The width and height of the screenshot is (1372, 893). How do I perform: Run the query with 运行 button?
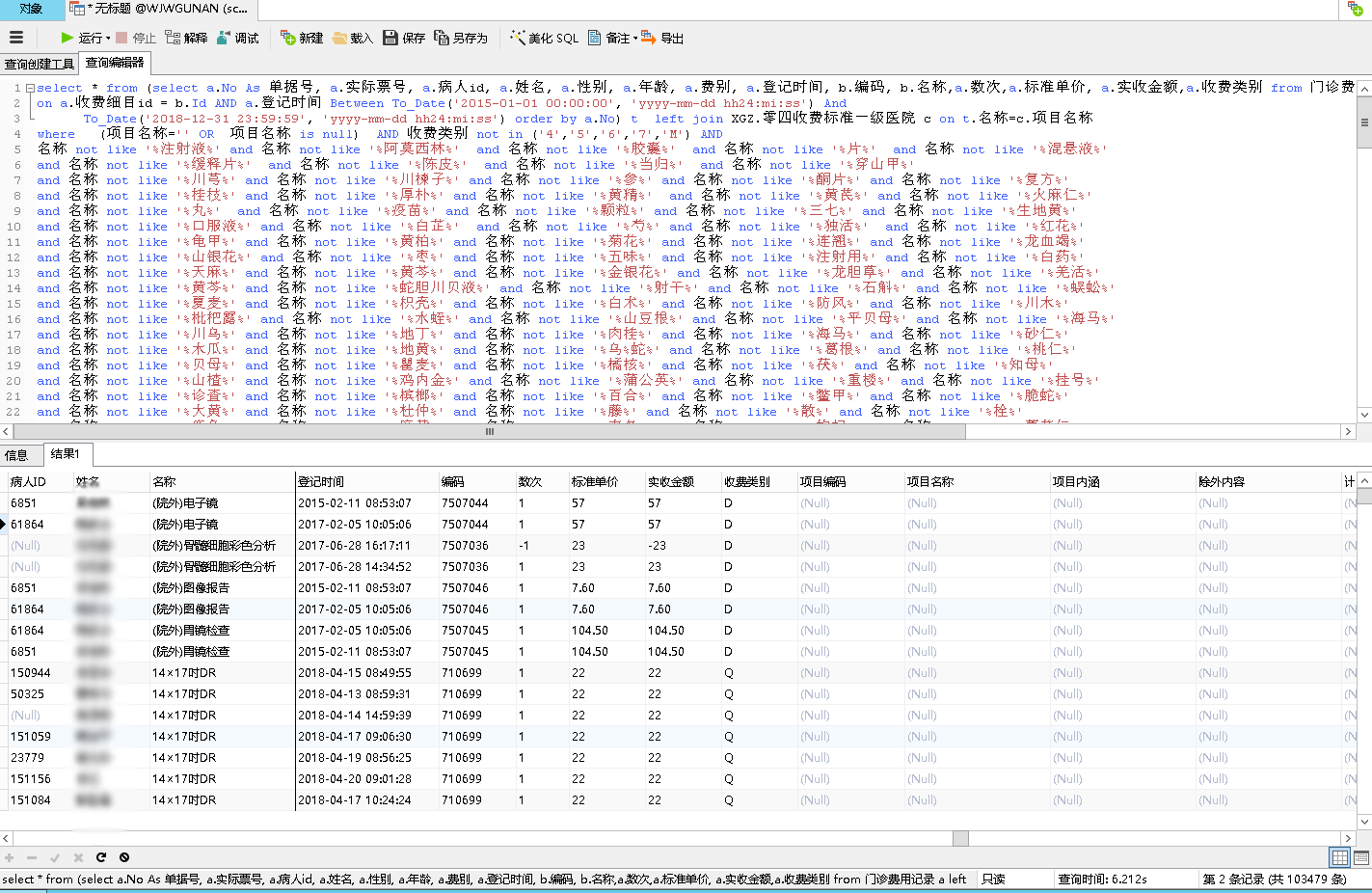pos(81,38)
